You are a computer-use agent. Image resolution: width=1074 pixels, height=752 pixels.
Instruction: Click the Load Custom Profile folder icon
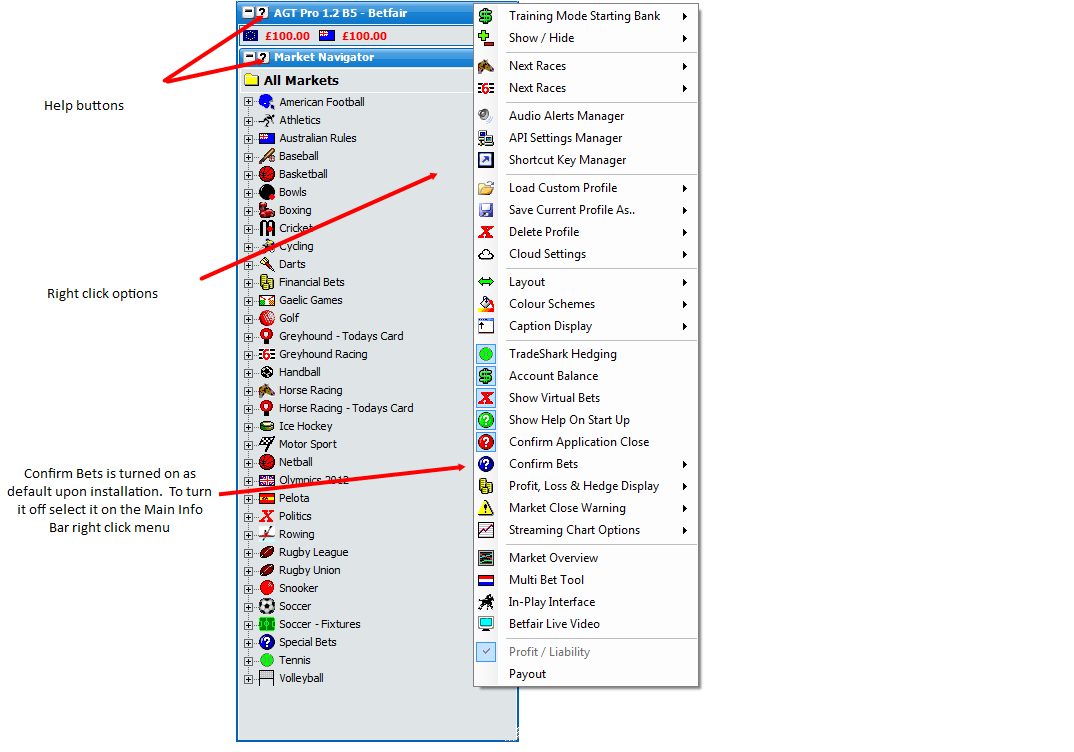486,188
